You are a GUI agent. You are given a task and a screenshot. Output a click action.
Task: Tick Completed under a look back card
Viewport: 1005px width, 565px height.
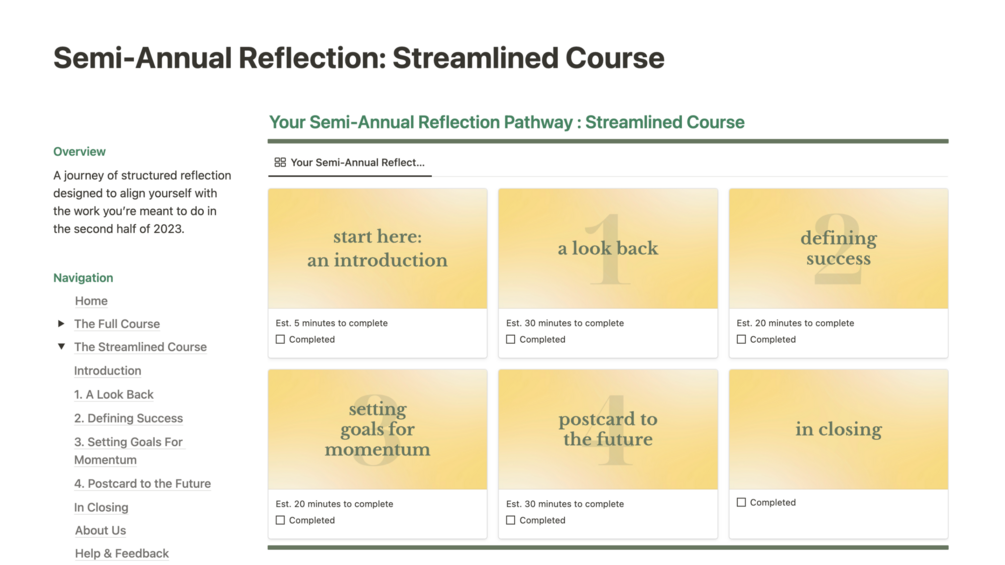pos(511,340)
